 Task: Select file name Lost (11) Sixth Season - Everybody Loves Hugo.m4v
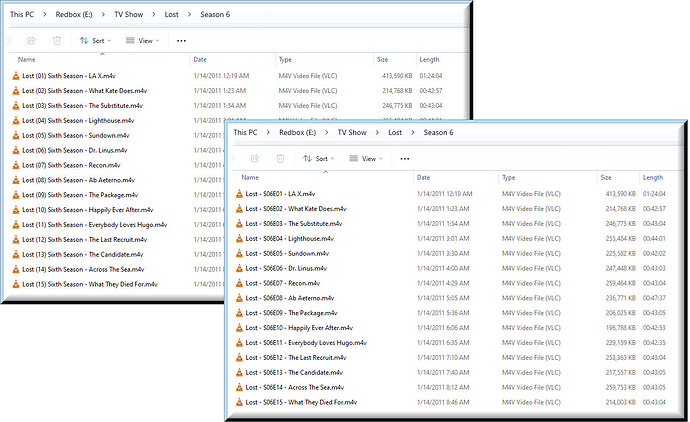[95, 225]
